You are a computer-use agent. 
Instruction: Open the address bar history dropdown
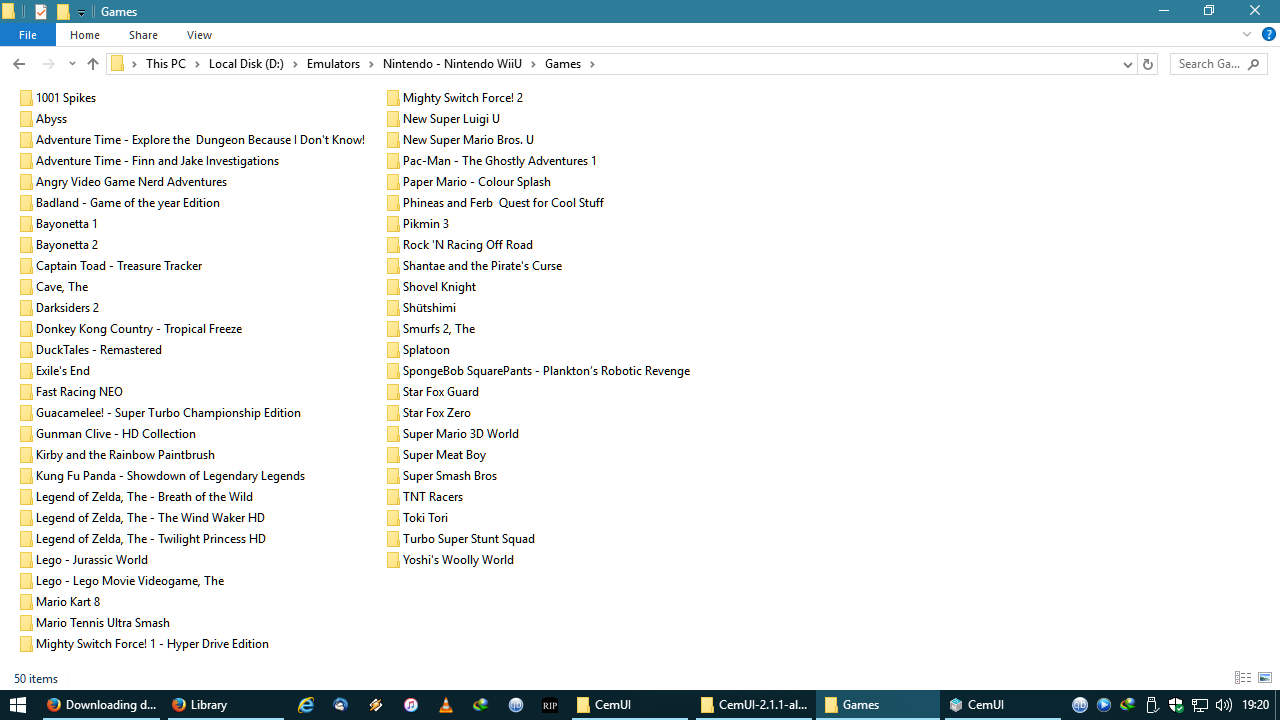[x=1127, y=64]
